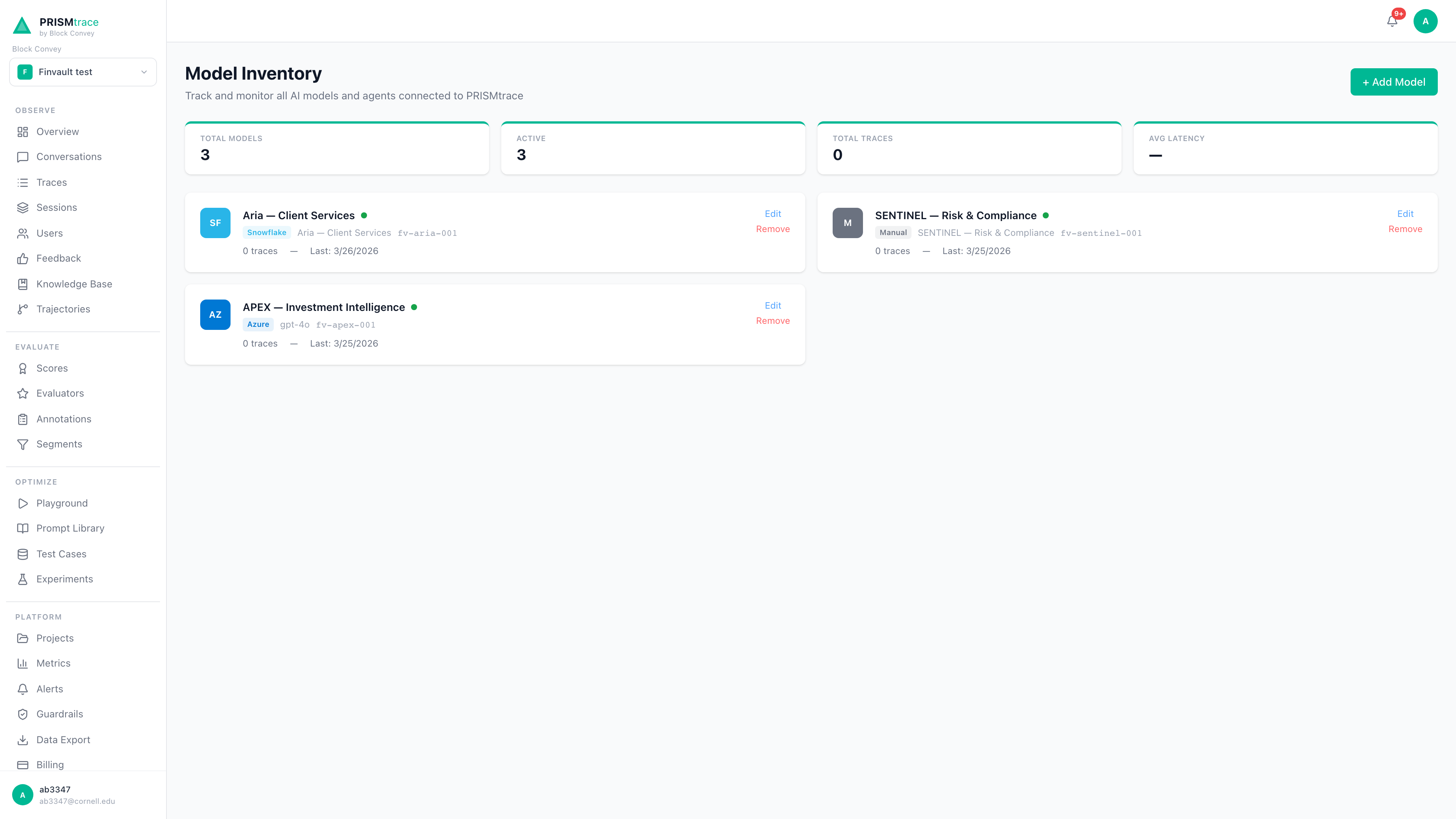Image resolution: width=1456 pixels, height=819 pixels.
Task: Click the PRISMtrace triangle logo
Action: pyautogui.click(x=22, y=26)
